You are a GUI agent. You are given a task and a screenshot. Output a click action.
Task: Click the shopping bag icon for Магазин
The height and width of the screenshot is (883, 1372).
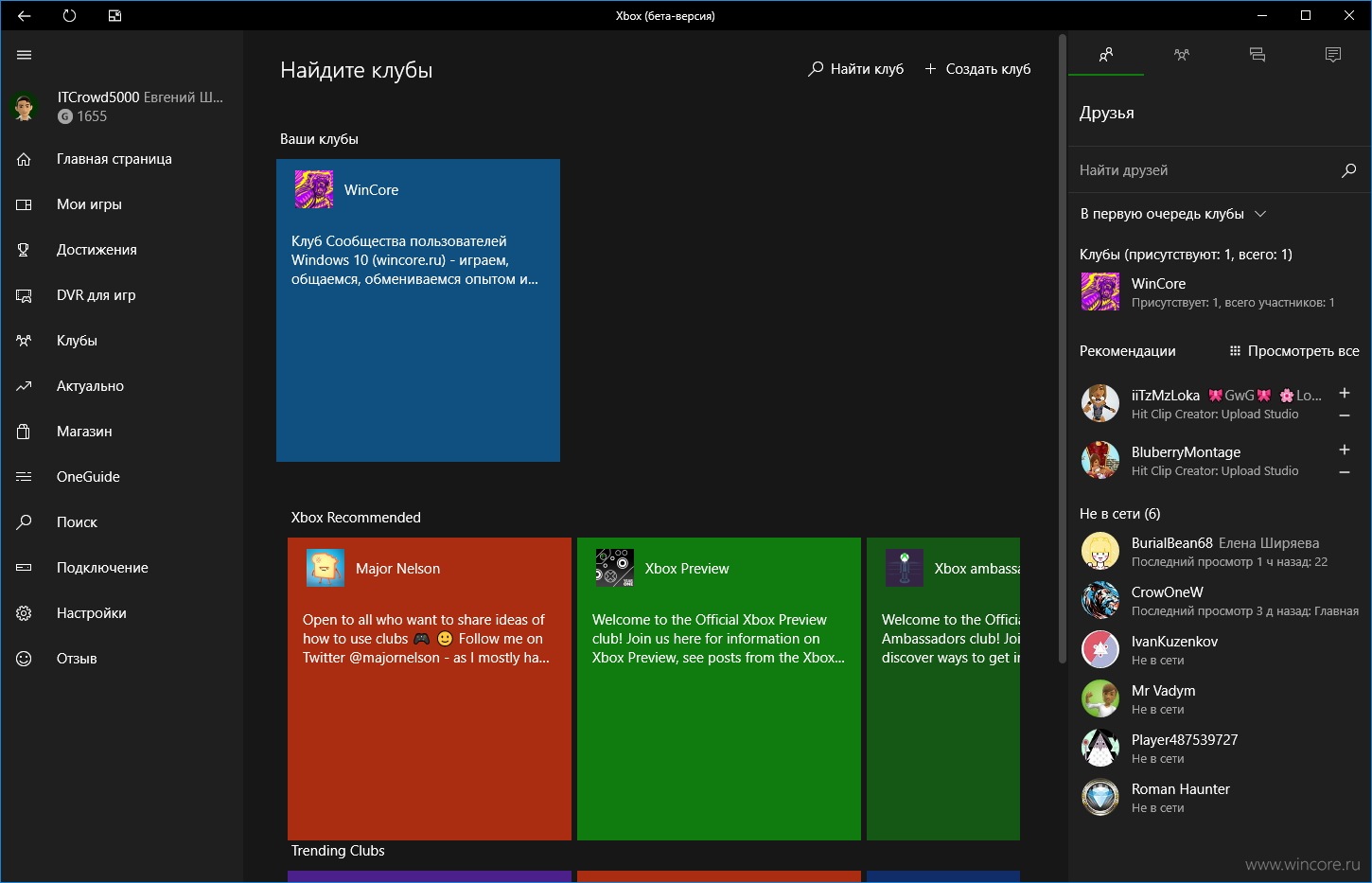tap(25, 432)
